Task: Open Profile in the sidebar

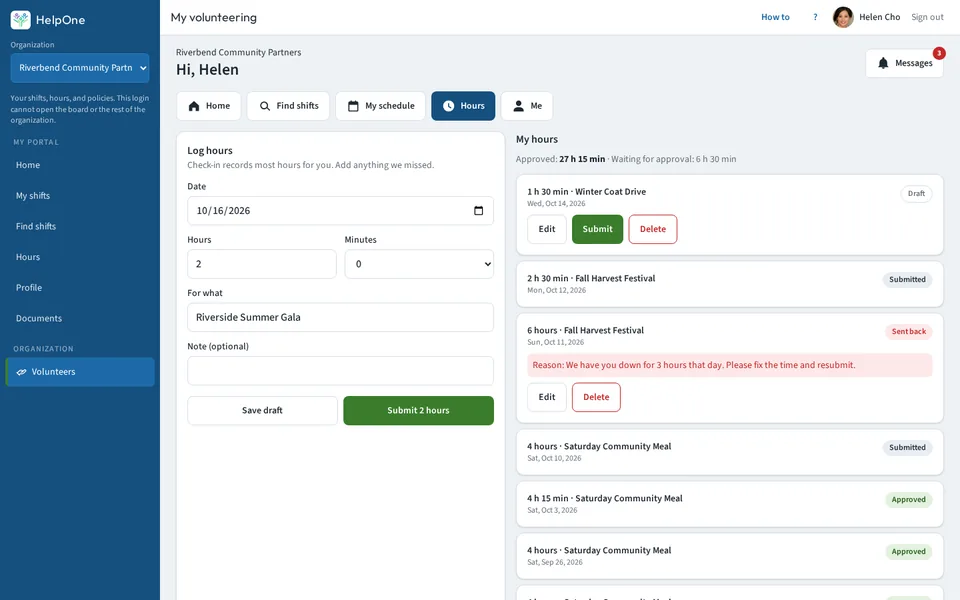Action: point(80,288)
